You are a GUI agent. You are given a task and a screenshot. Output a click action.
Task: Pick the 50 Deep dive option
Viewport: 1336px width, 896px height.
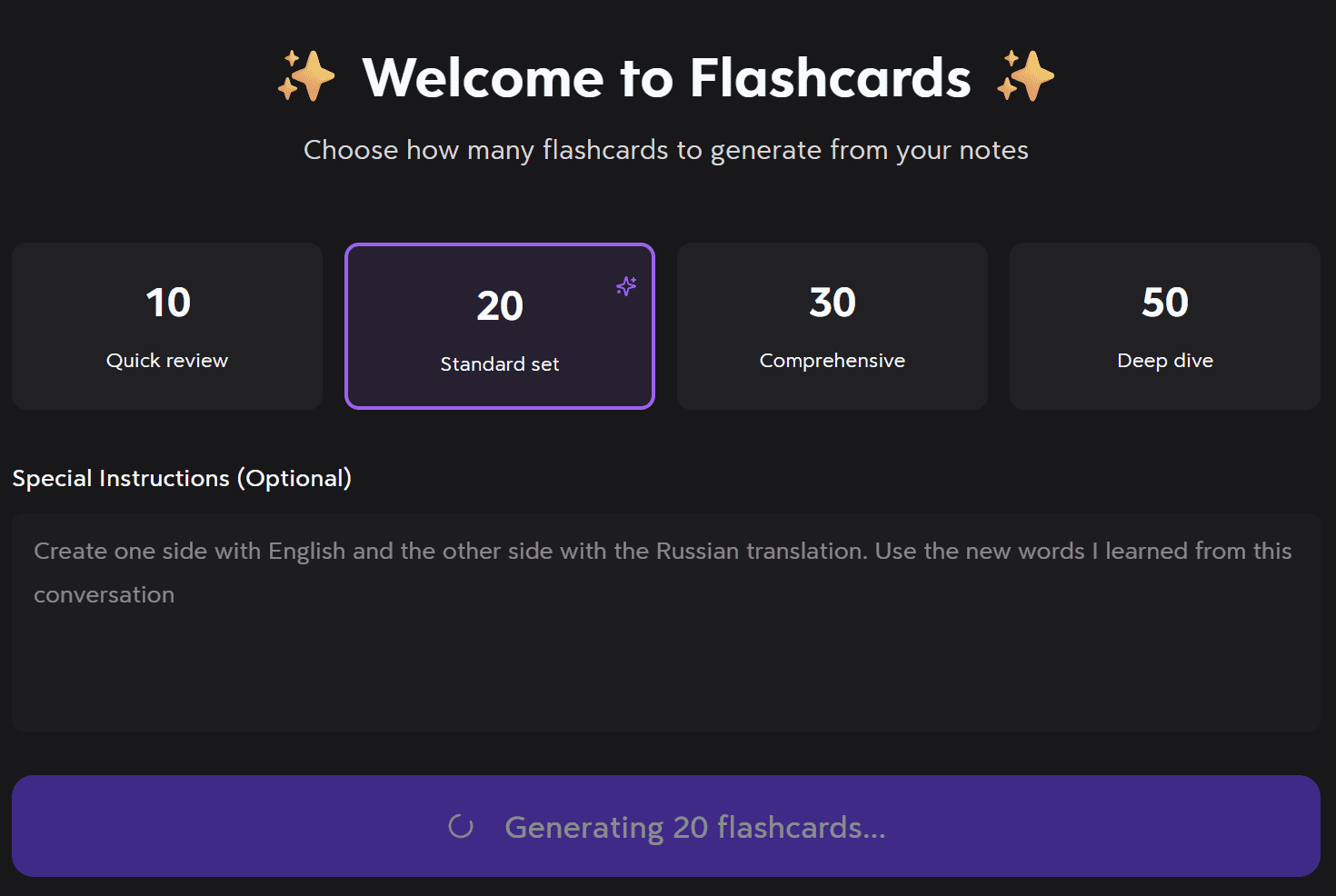pyautogui.click(x=1164, y=326)
